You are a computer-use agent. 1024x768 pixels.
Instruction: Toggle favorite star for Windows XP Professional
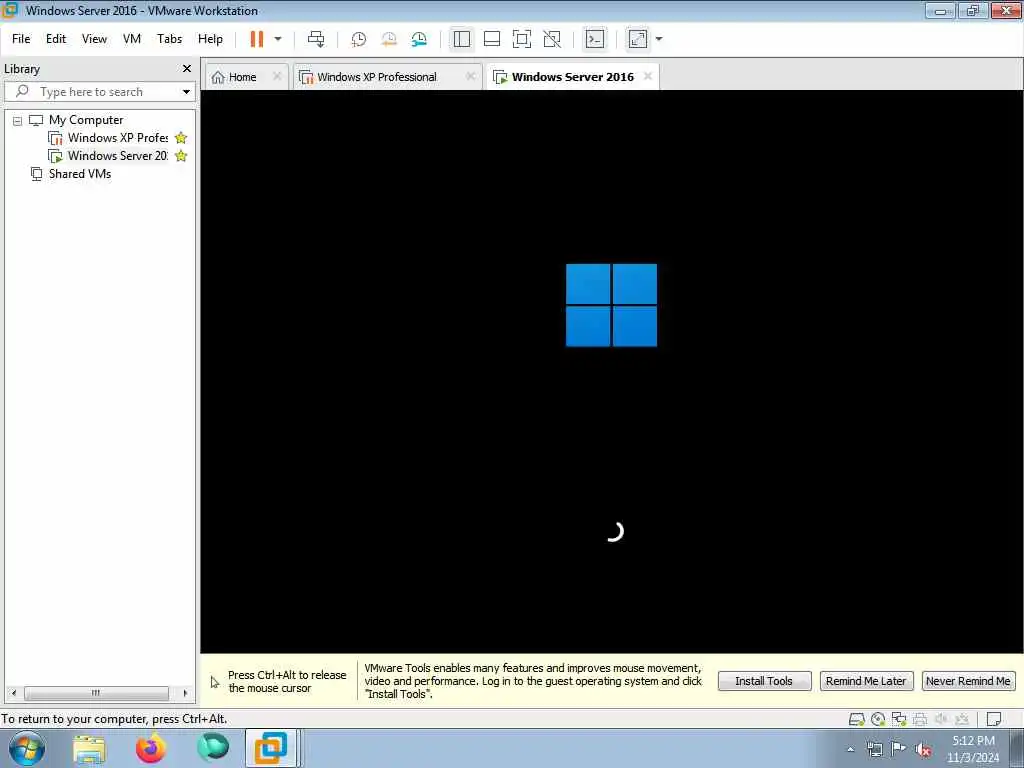(x=181, y=138)
